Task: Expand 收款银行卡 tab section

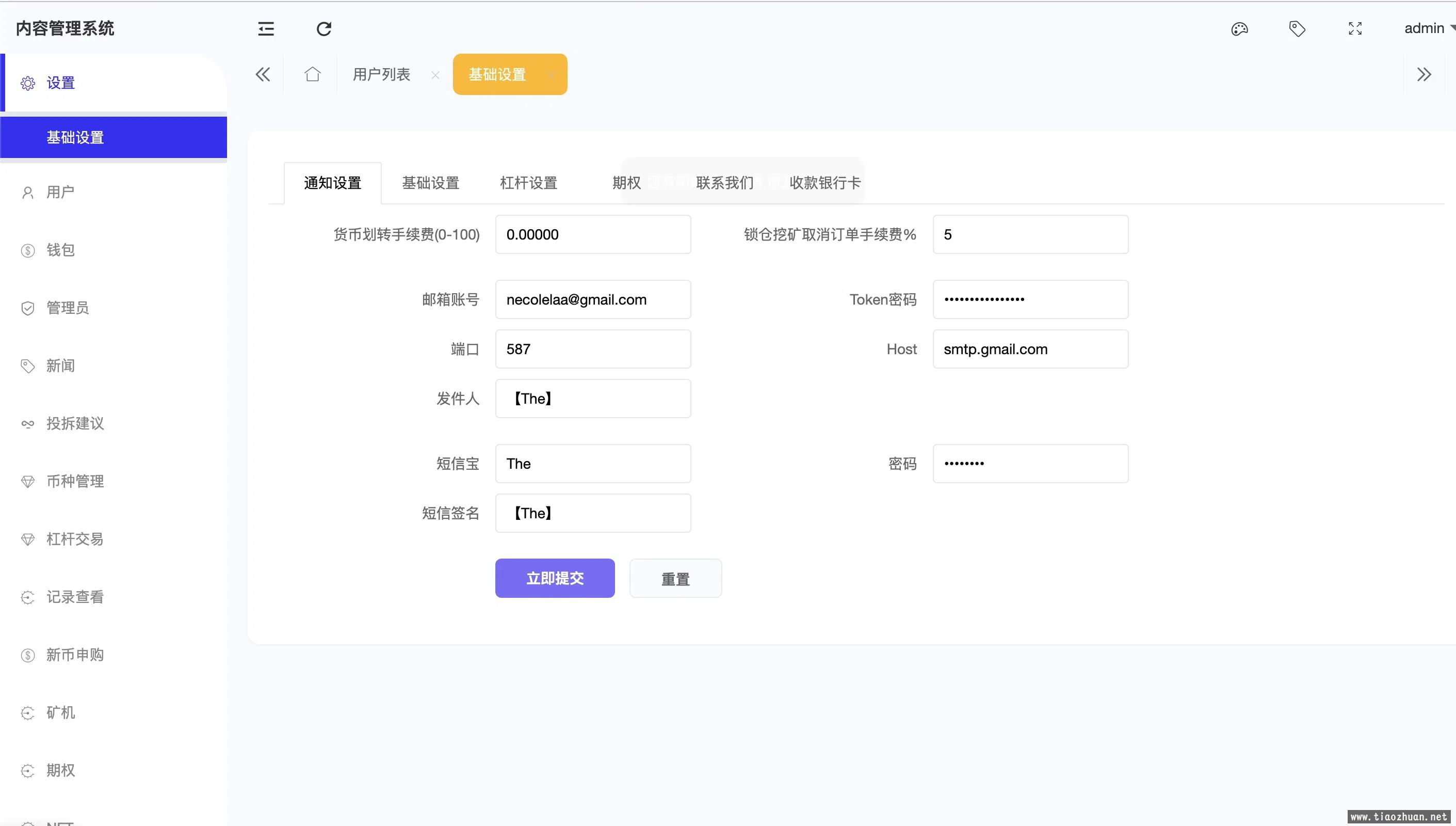Action: tap(825, 182)
